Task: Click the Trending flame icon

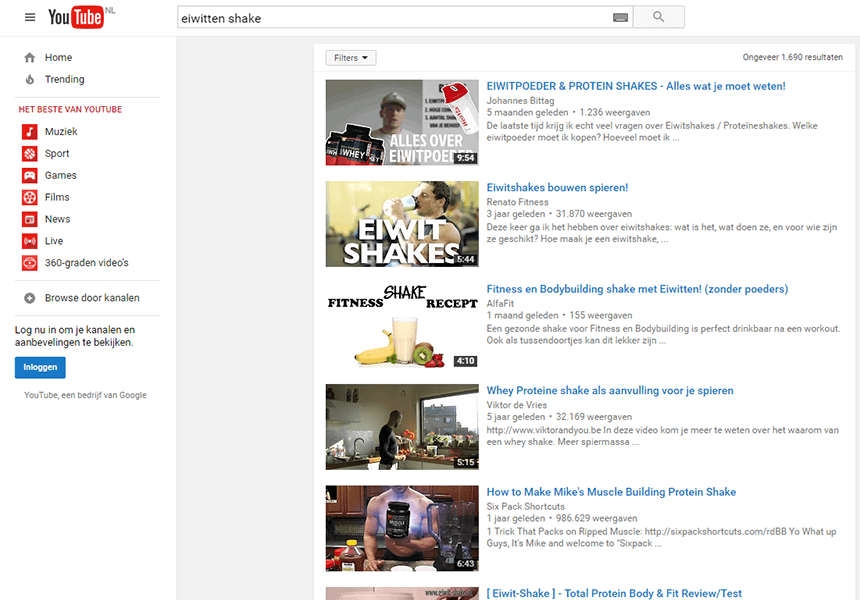Action: (x=30, y=80)
